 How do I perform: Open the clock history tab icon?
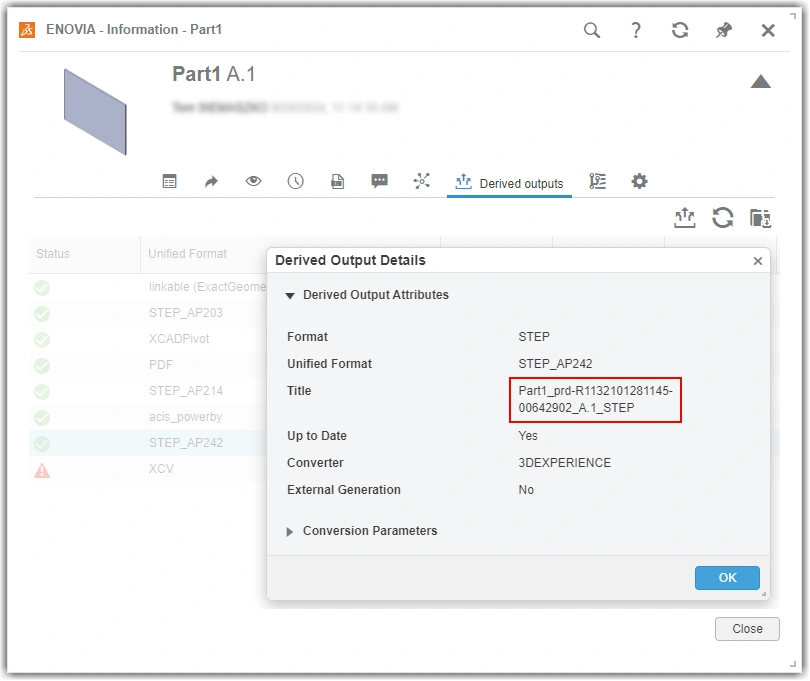click(295, 181)
